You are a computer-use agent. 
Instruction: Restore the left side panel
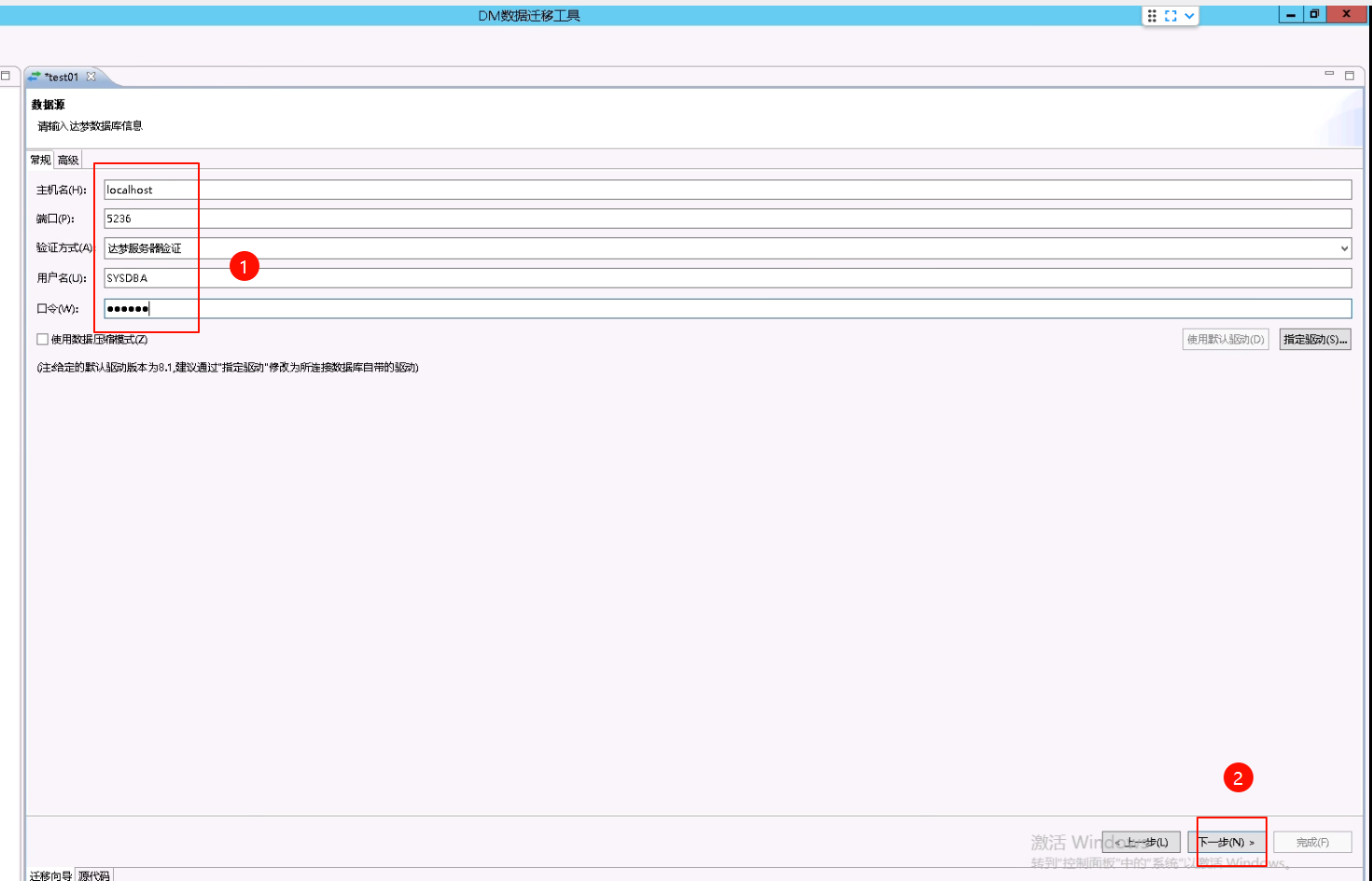tap(6, 76)
